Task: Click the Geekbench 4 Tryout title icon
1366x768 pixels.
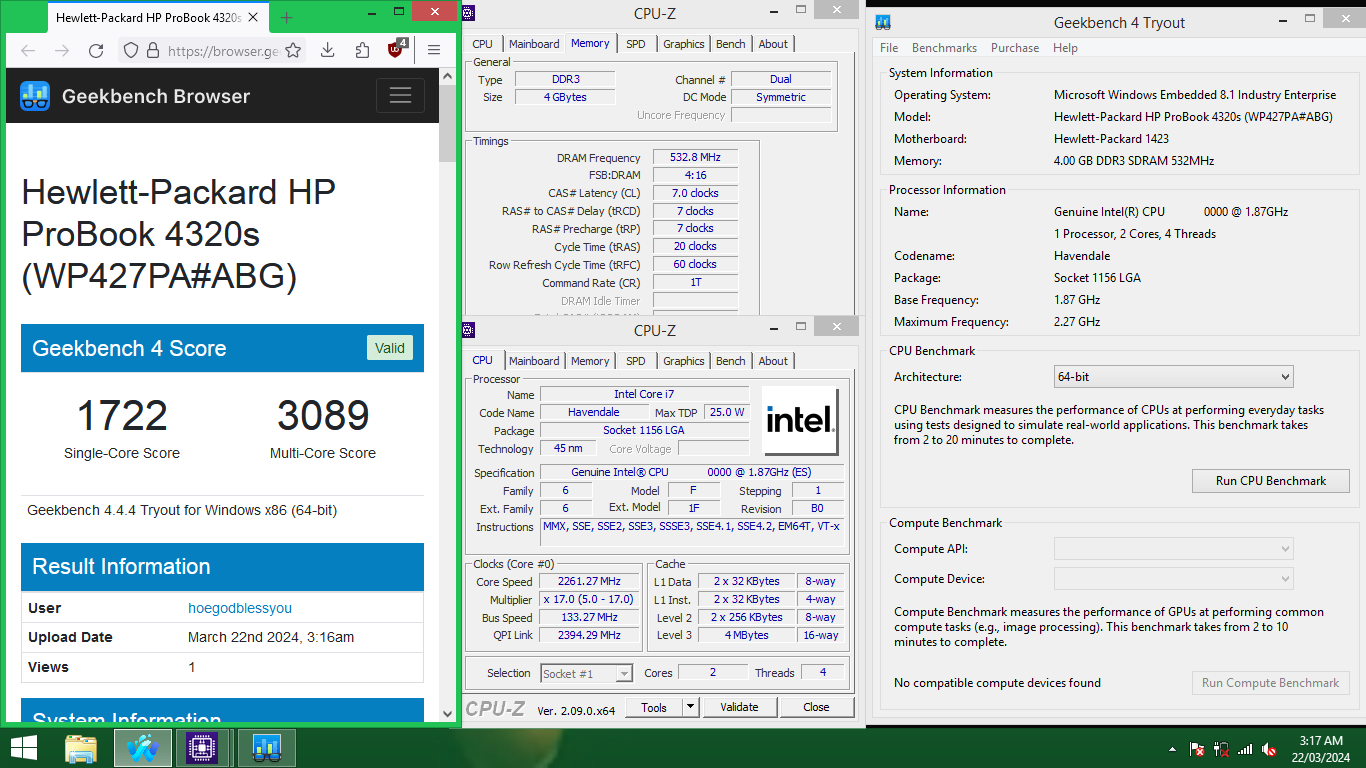Action: click(882, 23)
